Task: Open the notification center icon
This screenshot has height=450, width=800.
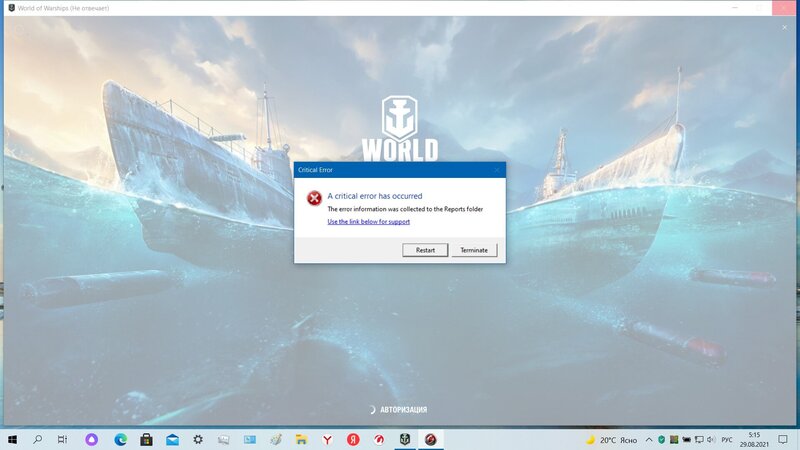Action: tap(783, 439)
